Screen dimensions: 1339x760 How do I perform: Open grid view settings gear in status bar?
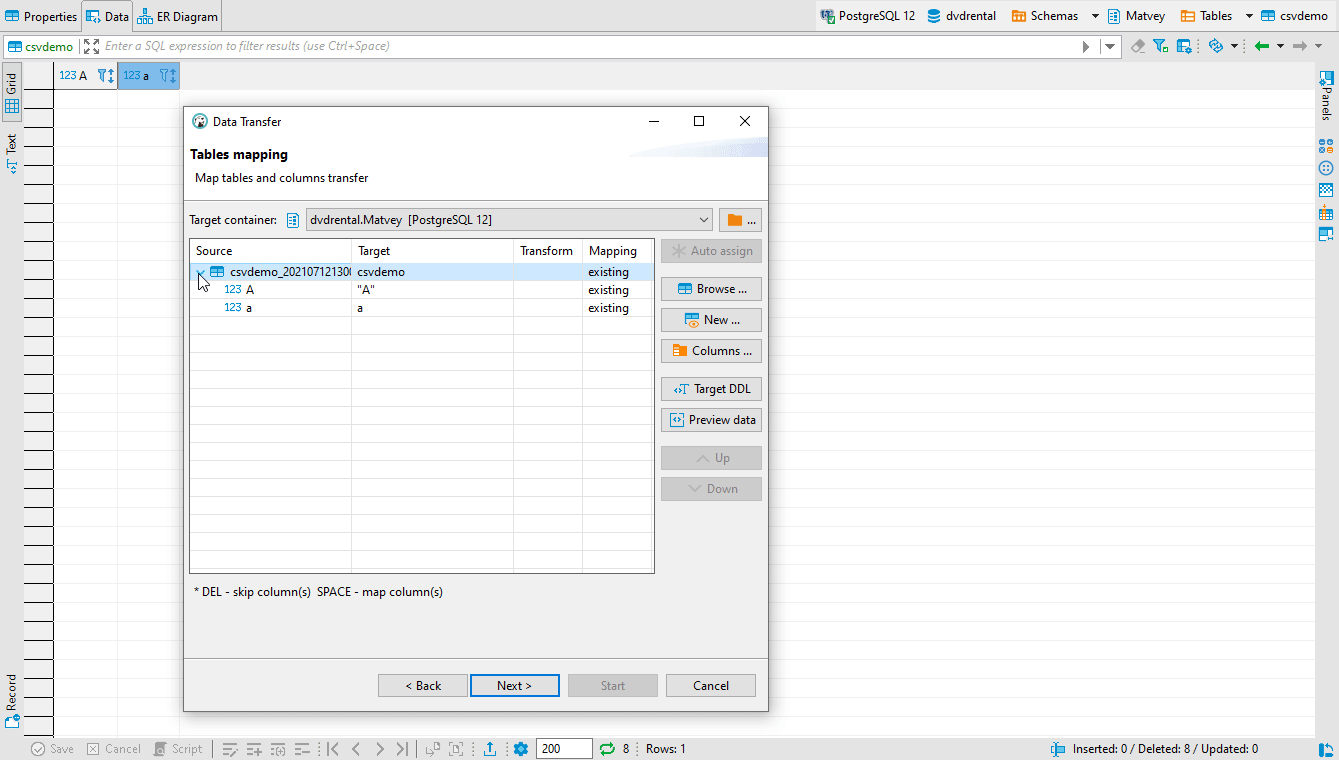coord(520,748)
